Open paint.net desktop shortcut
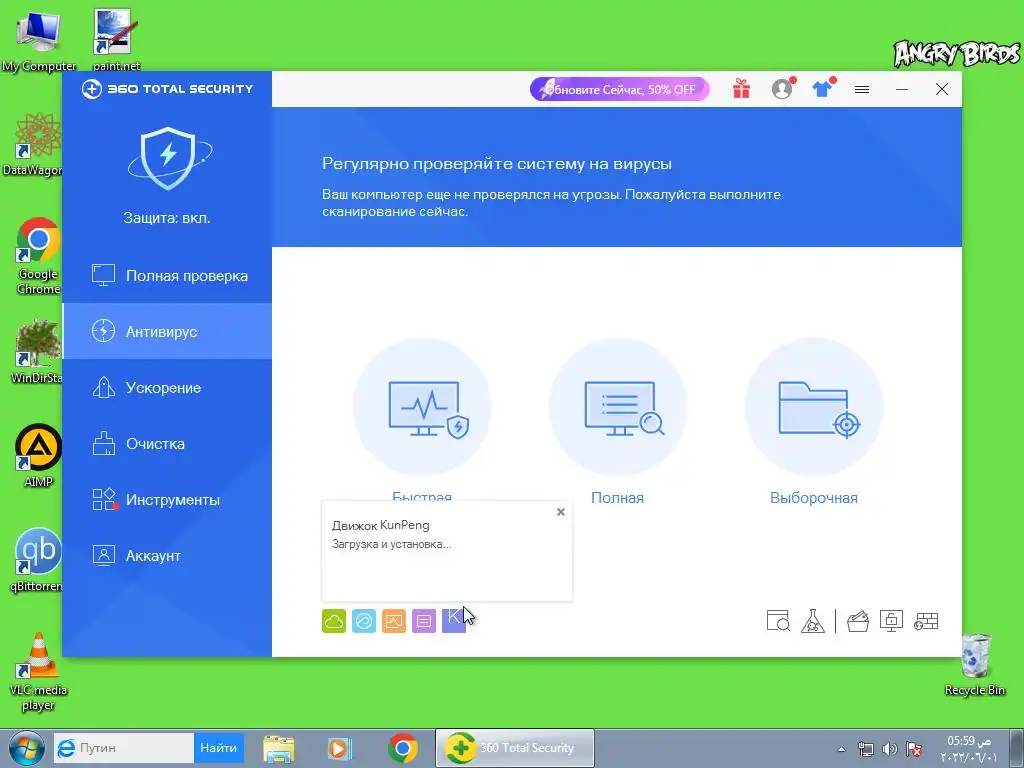The width and height of the screenshot is (1024, 768). 116,40
